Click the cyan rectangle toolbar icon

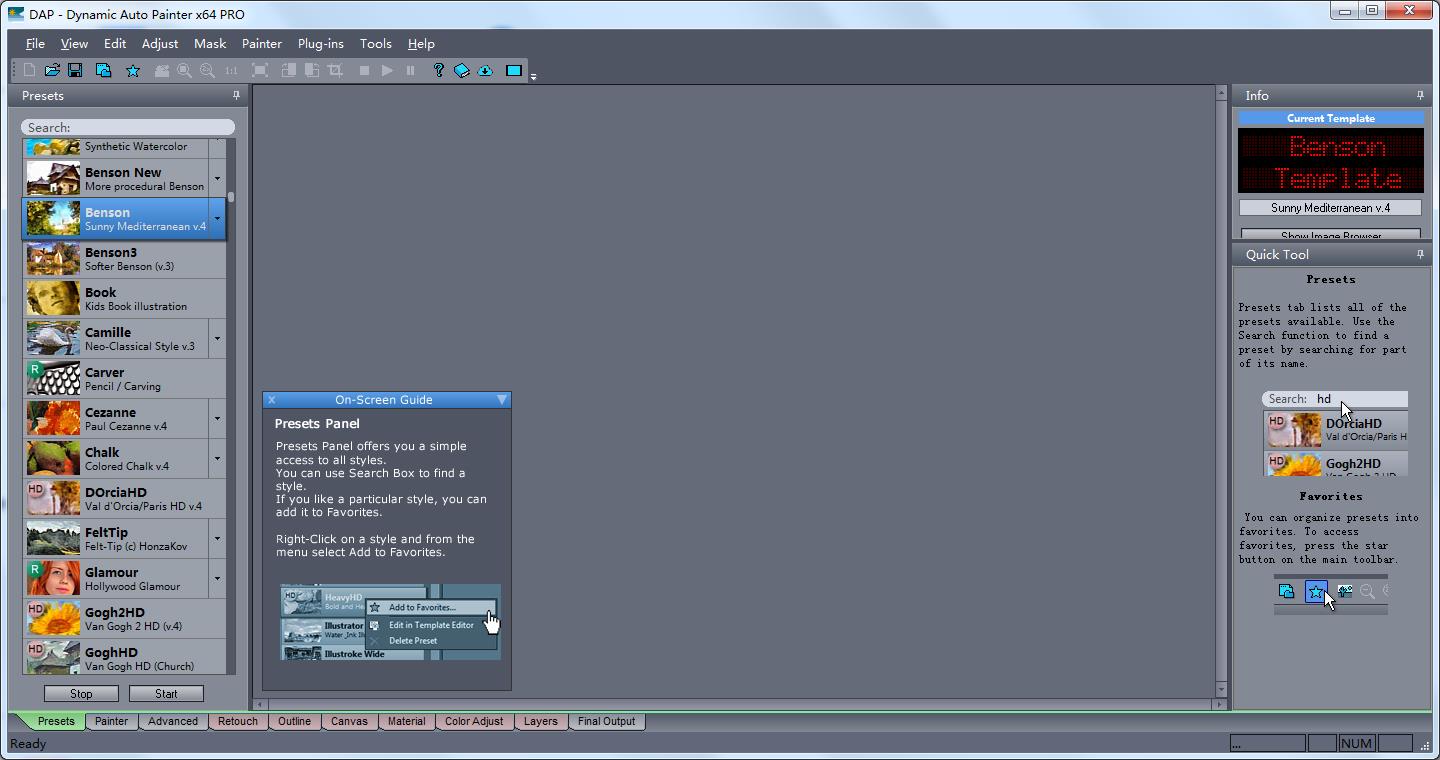tap(514, 71)
